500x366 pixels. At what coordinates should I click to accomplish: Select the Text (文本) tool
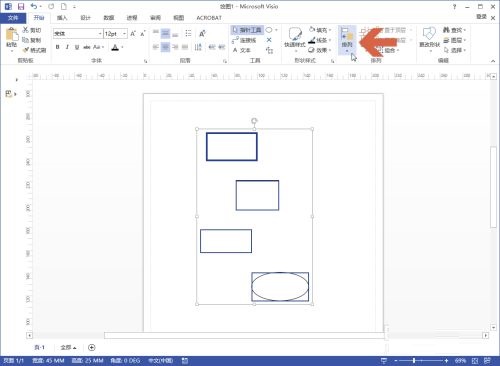(x=242, y=50)
